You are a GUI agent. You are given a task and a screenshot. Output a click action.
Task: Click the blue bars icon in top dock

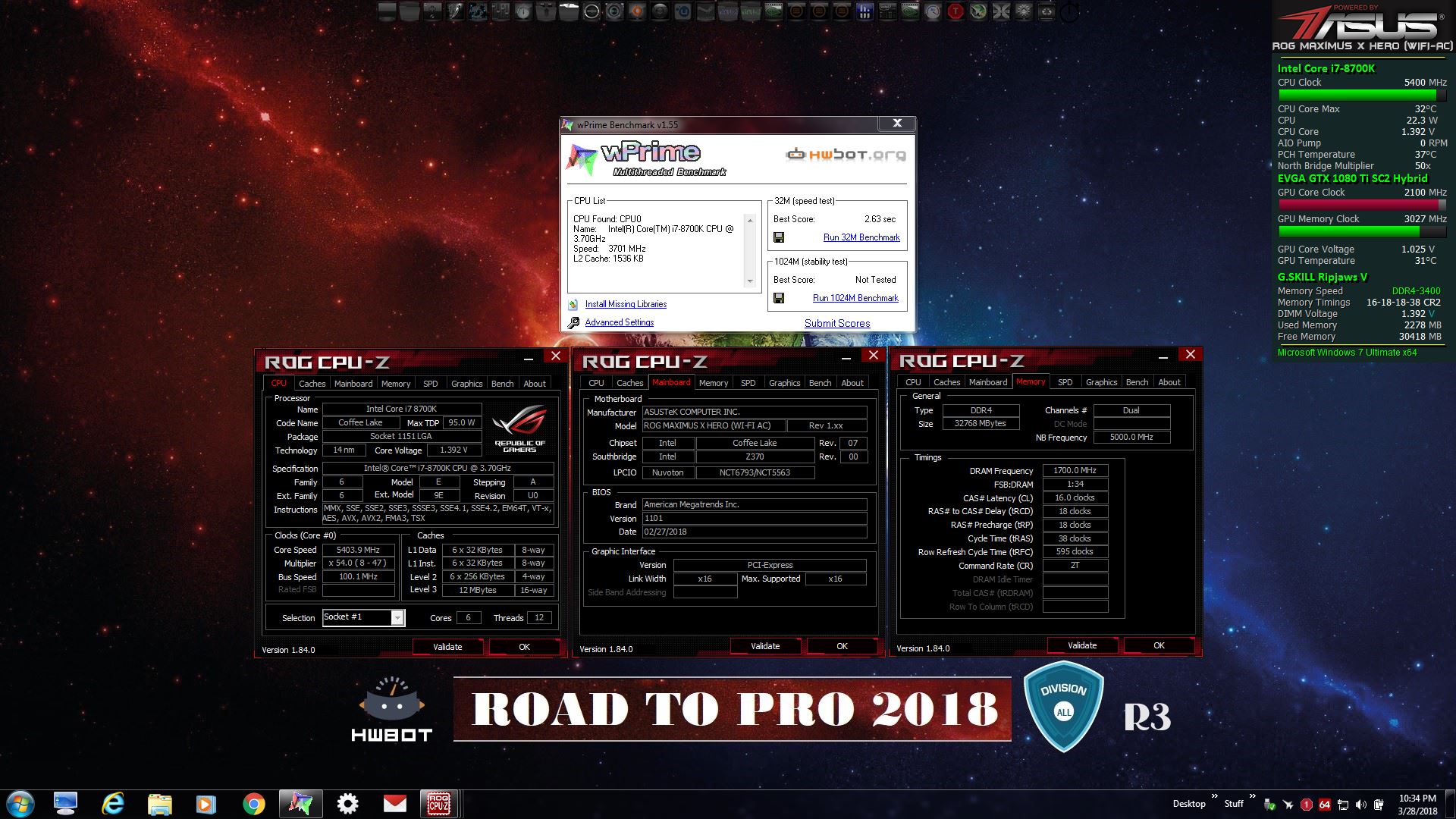[x=864, y=11]
